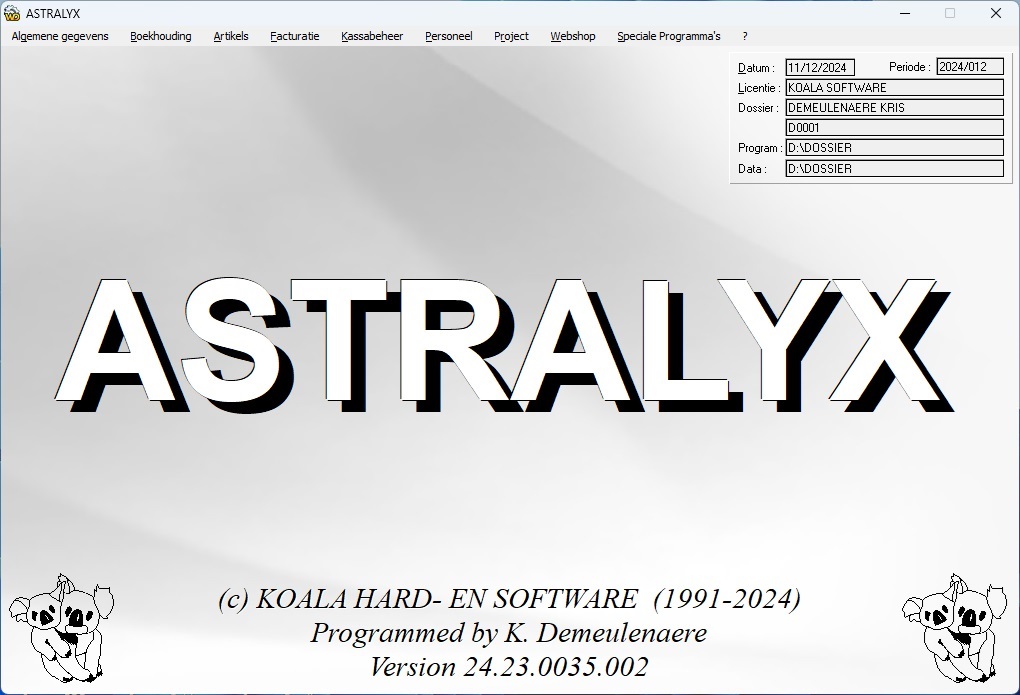Close the ASTRALYX window

coord(996,13)
